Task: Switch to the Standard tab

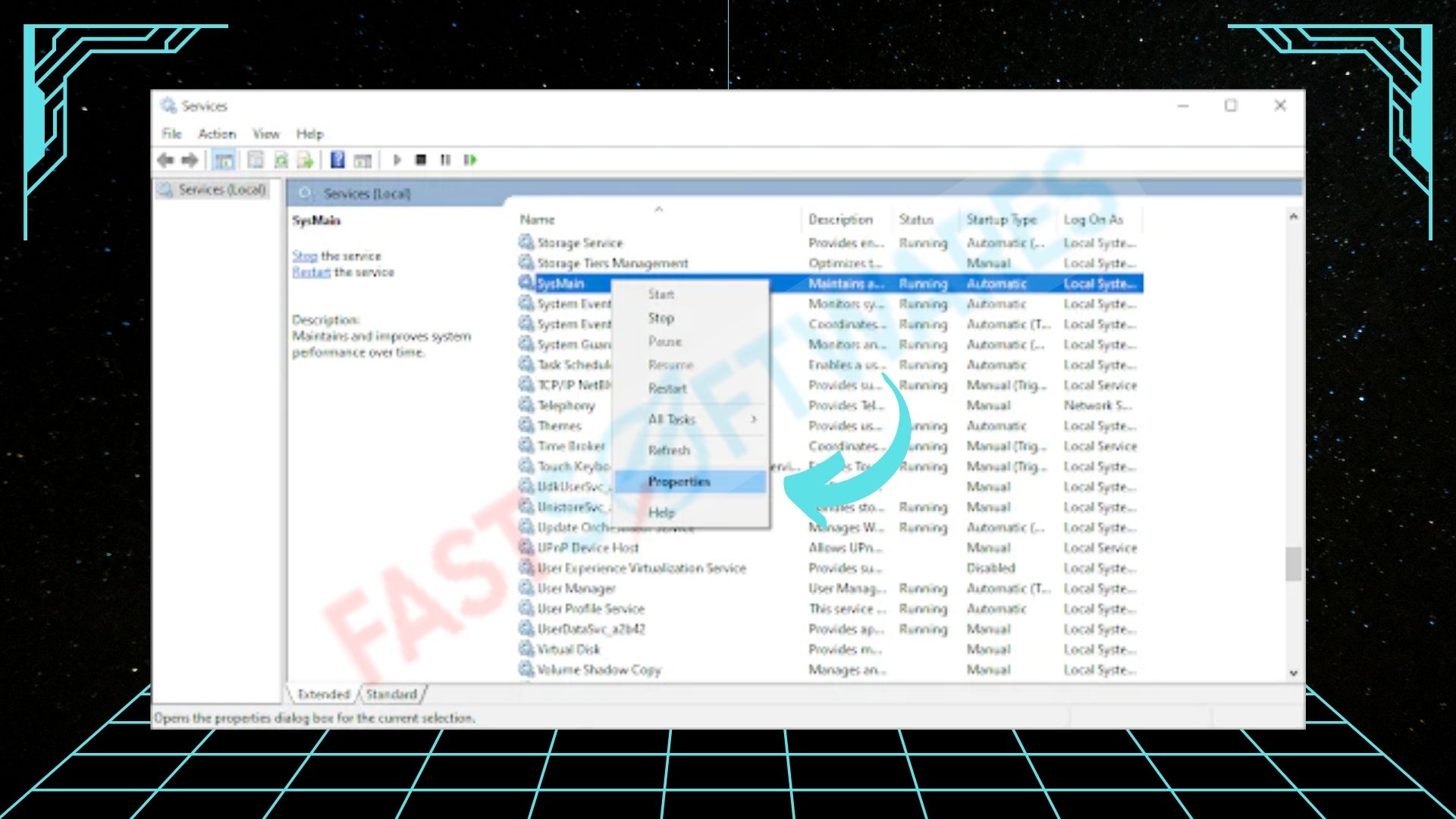Action: click(x=391, y=694)
